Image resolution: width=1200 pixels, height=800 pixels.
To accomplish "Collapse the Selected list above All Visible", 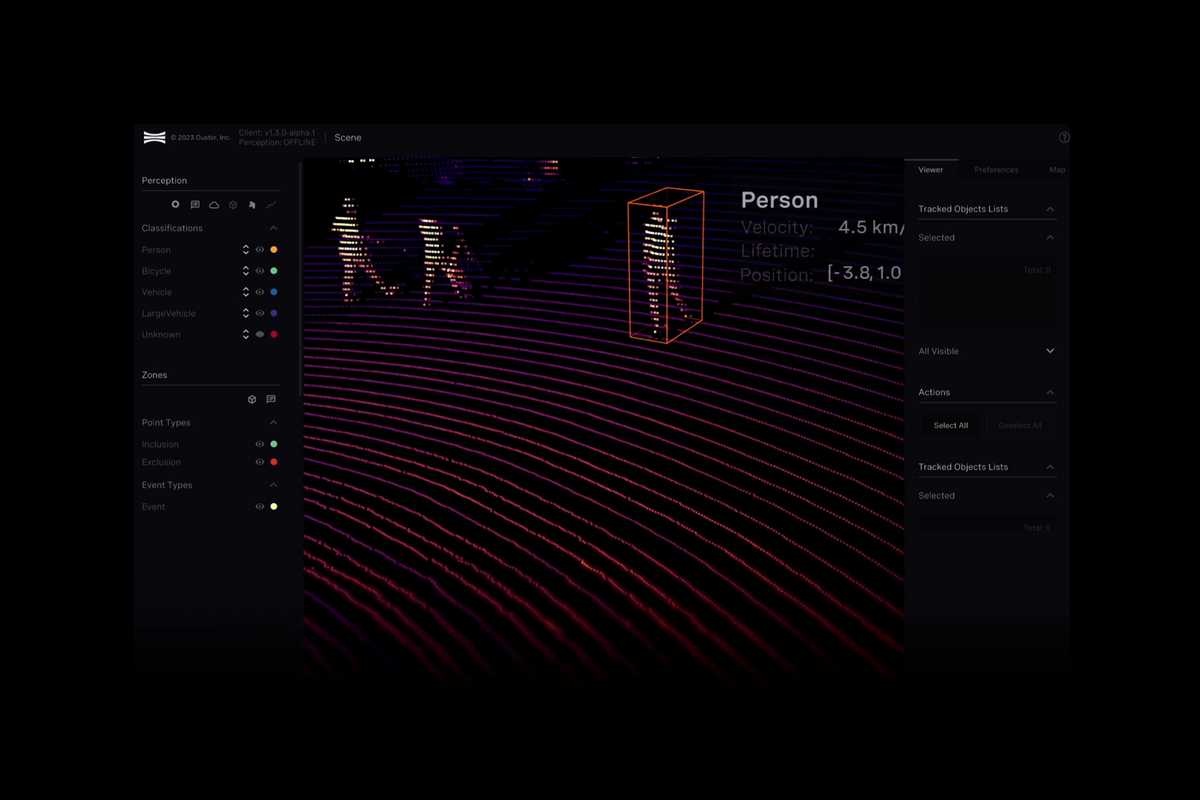I will pyautogui.click(x=1050, y=238).
